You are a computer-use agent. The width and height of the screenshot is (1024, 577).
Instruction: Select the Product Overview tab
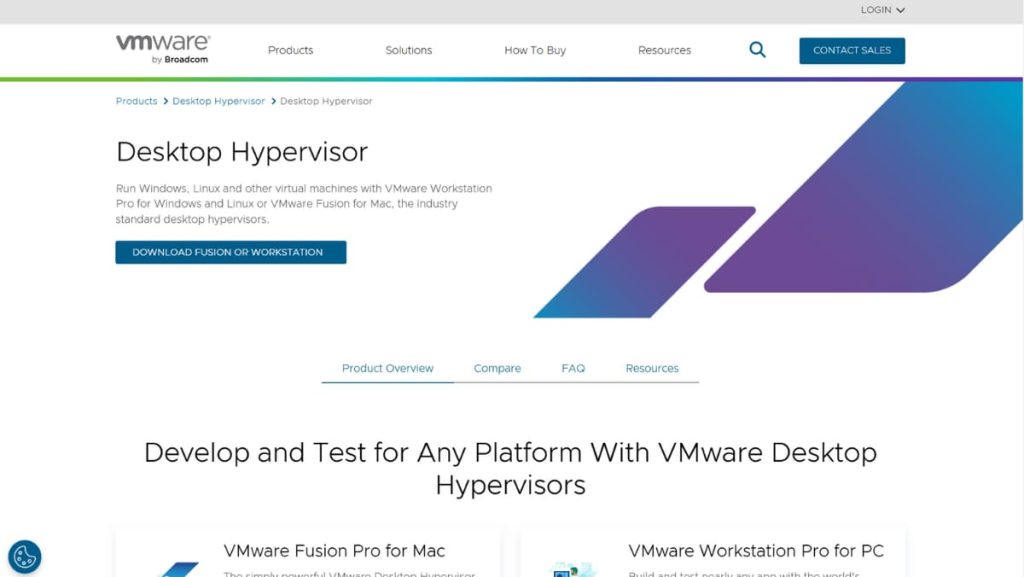point(387,368)
